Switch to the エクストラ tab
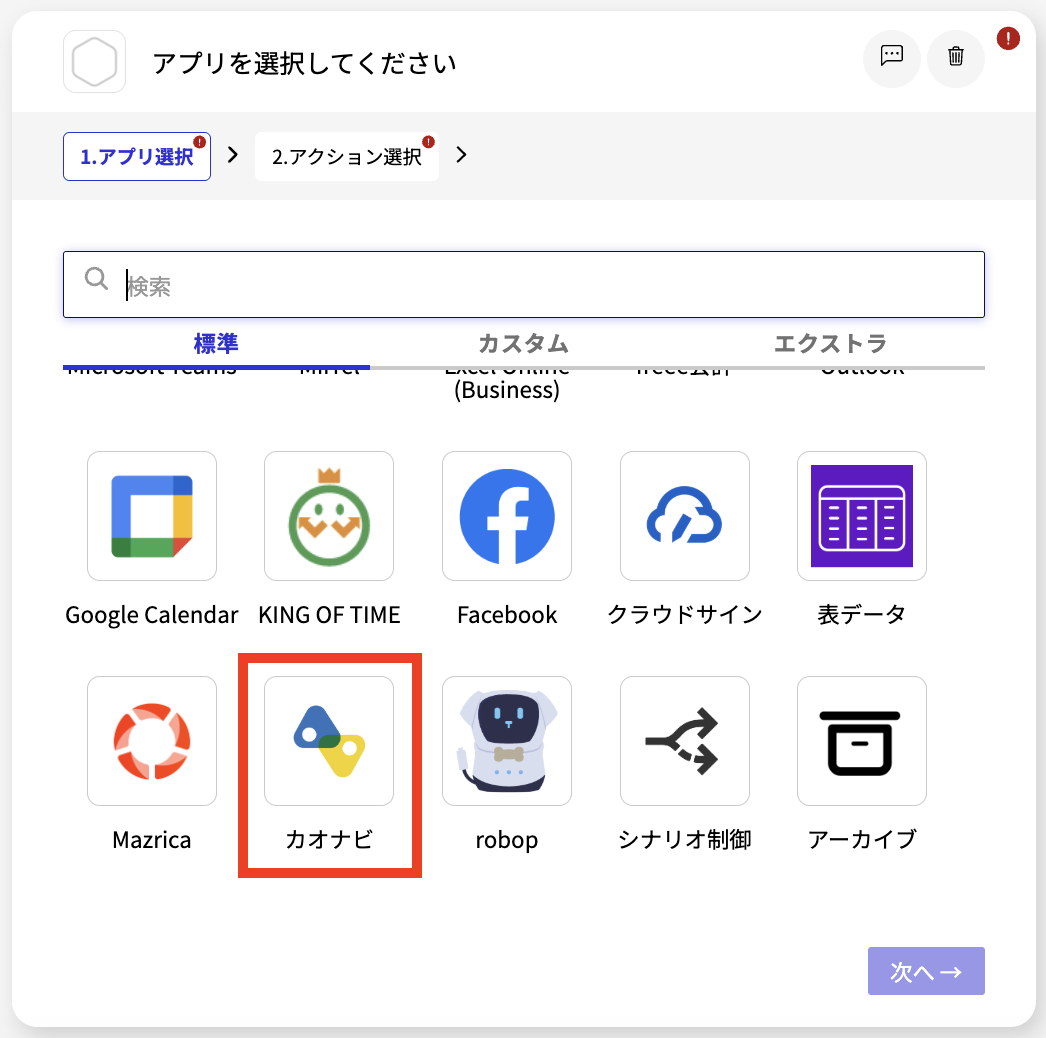Image resolution: width=1046 pixels, height=1038 pixels. (831, 344)
